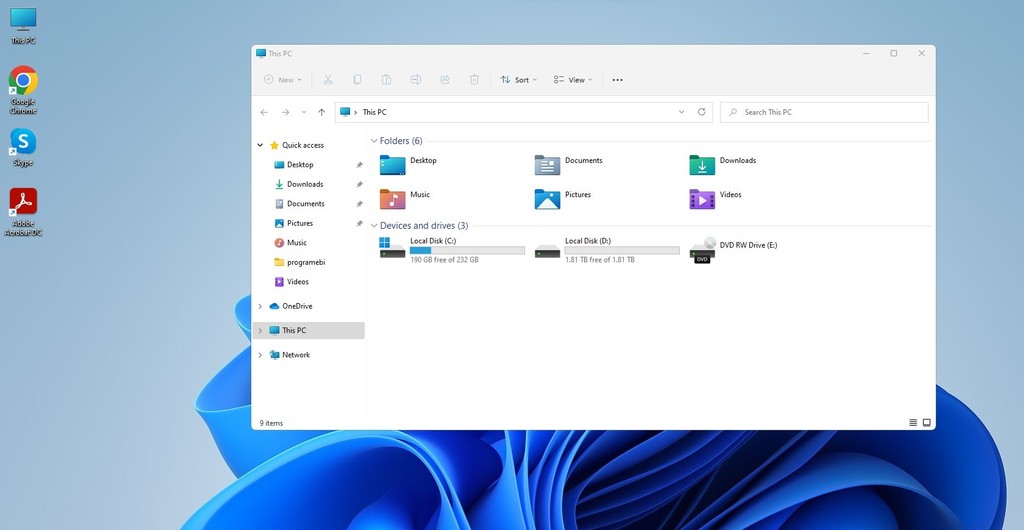Go back using the left arrow
Screen dimensions: 1024x530
pos(264,112)
